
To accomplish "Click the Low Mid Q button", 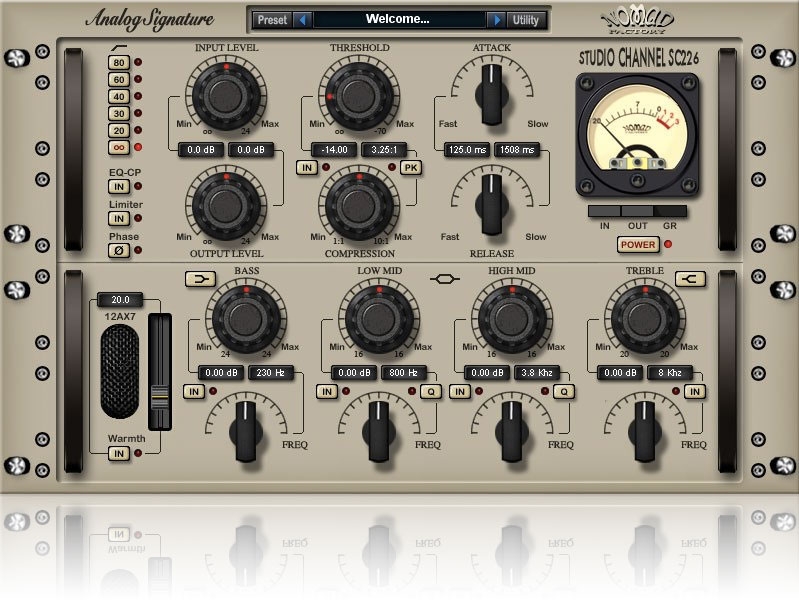I will pyautogui.click(x=430, y=391).
